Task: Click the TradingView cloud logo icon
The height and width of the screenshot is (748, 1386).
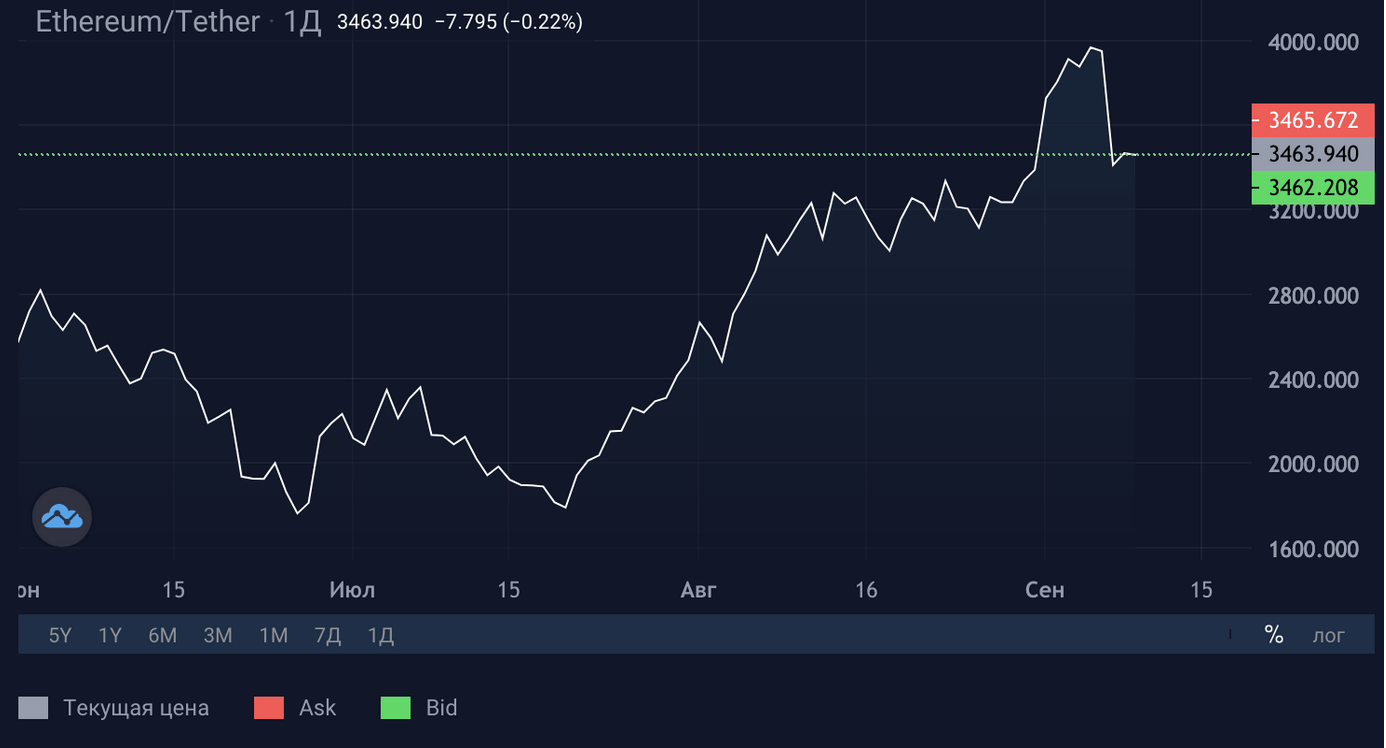Action: click(x=62, y=517)
